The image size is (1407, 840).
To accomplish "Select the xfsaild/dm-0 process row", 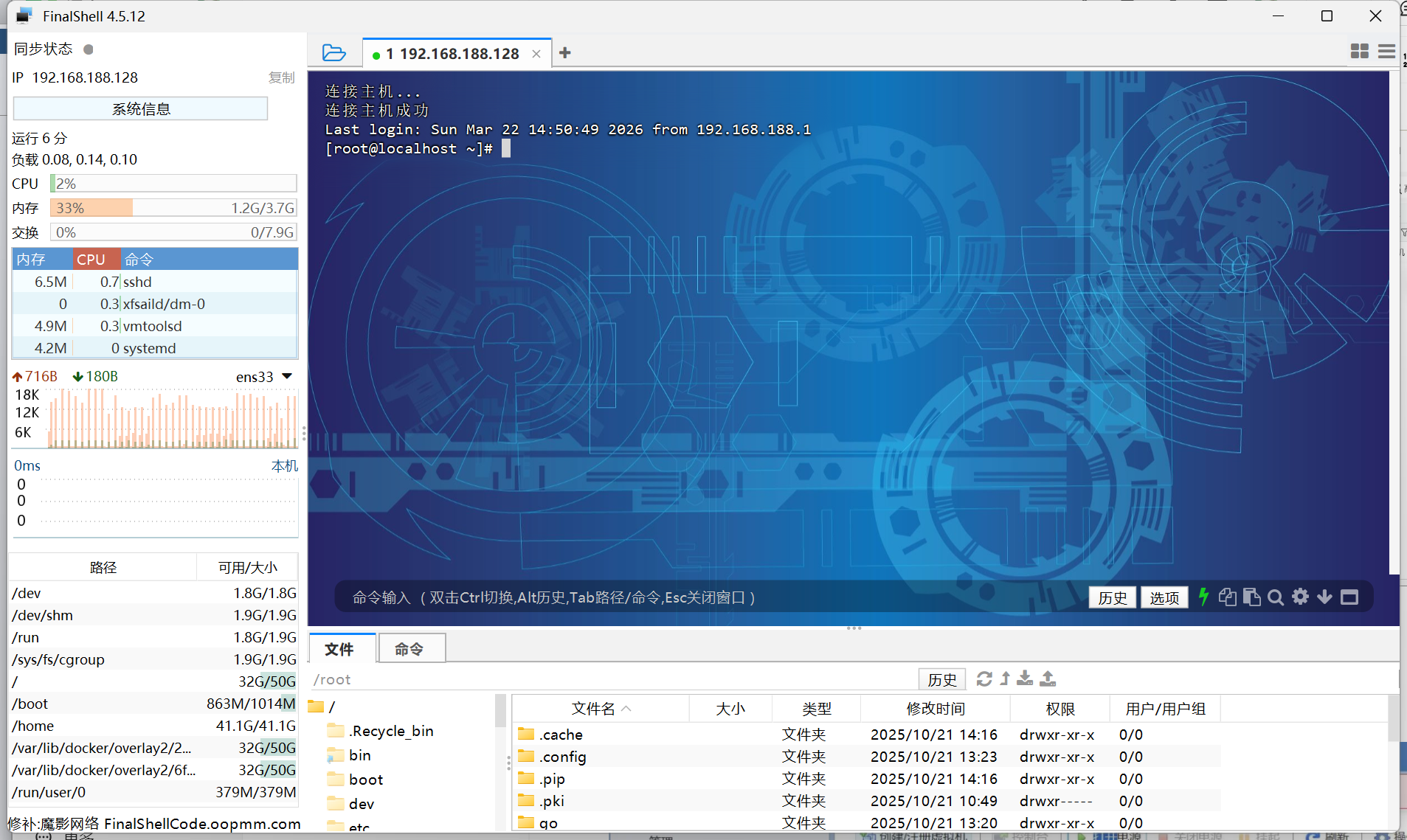I will point(155,304).
